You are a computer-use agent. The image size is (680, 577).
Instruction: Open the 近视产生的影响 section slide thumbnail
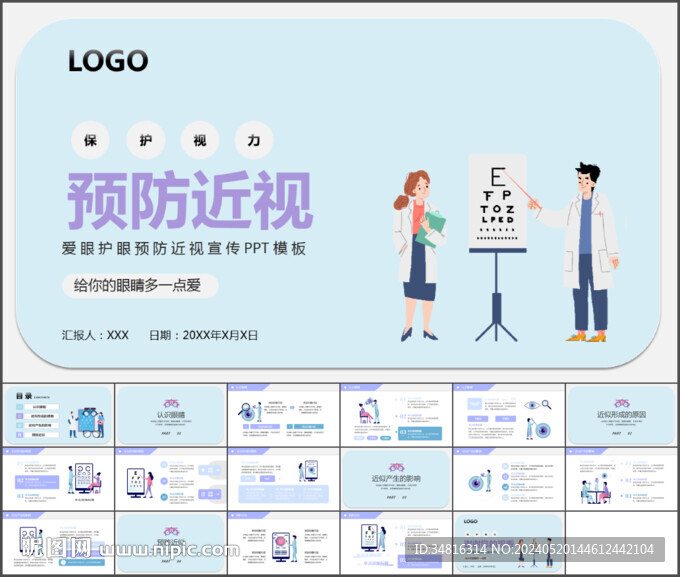coord(396,479)
